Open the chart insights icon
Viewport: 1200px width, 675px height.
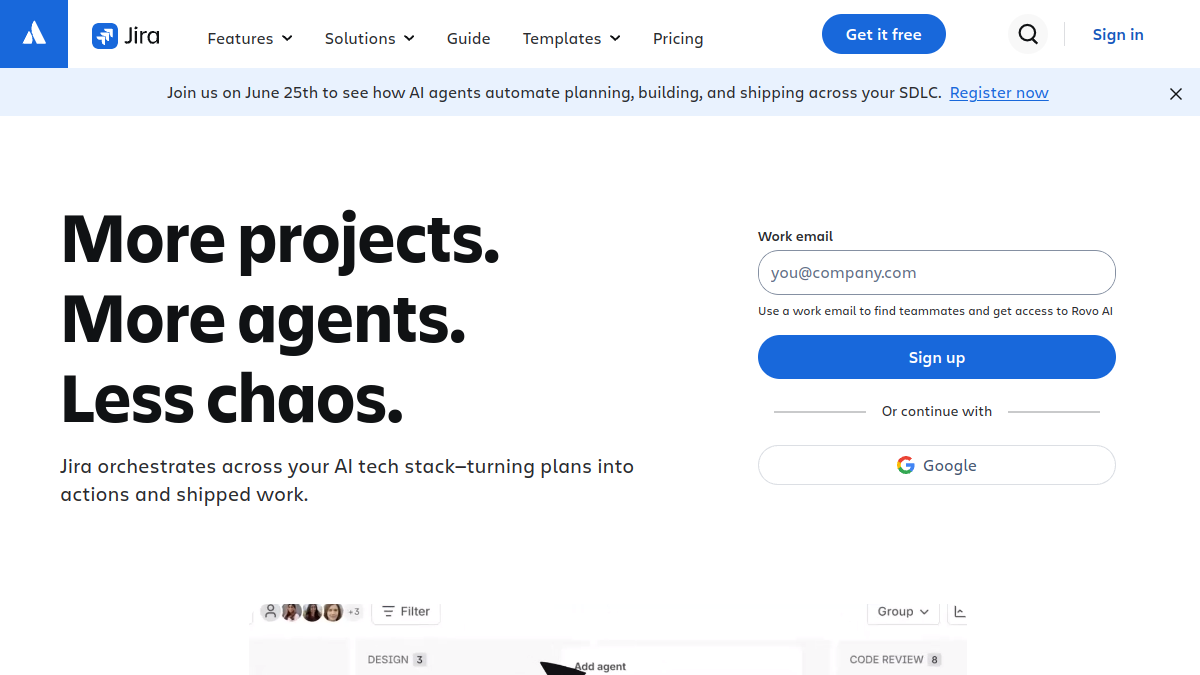tap(959, 612)
